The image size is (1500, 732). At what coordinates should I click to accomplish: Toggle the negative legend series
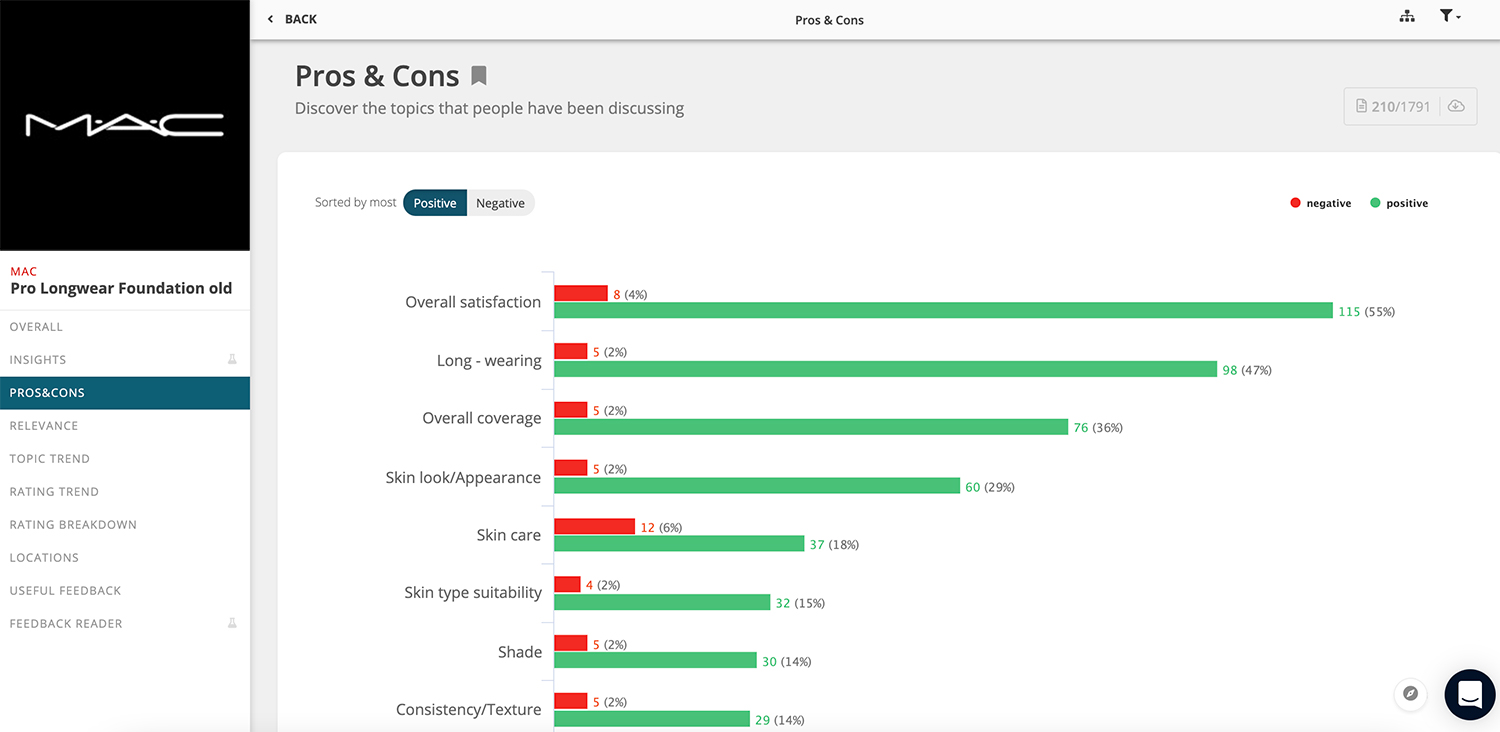[1321, 203]
